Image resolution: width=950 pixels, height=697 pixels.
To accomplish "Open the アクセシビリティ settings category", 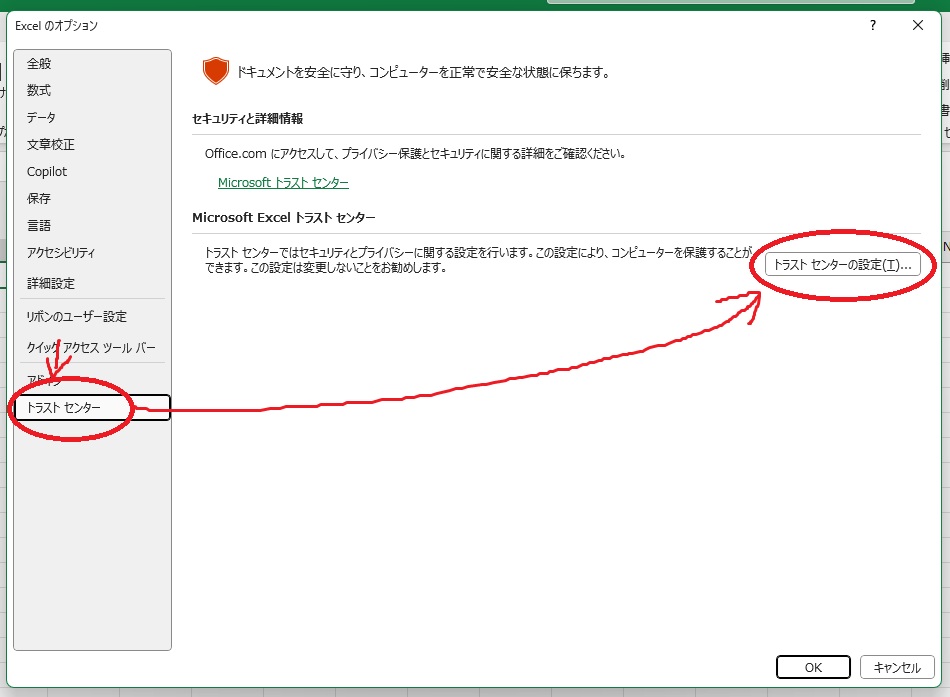I will (61, 253).
